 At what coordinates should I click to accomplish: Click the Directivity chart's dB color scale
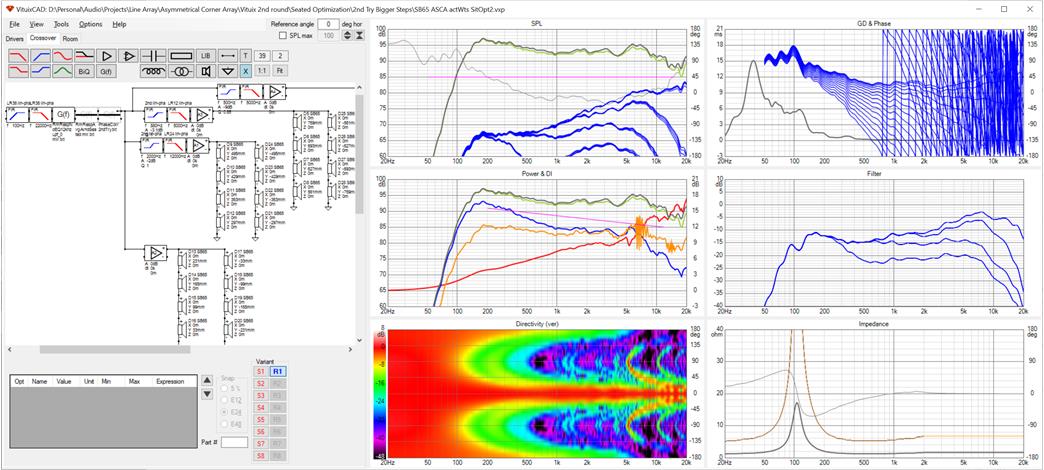(380, 393)
